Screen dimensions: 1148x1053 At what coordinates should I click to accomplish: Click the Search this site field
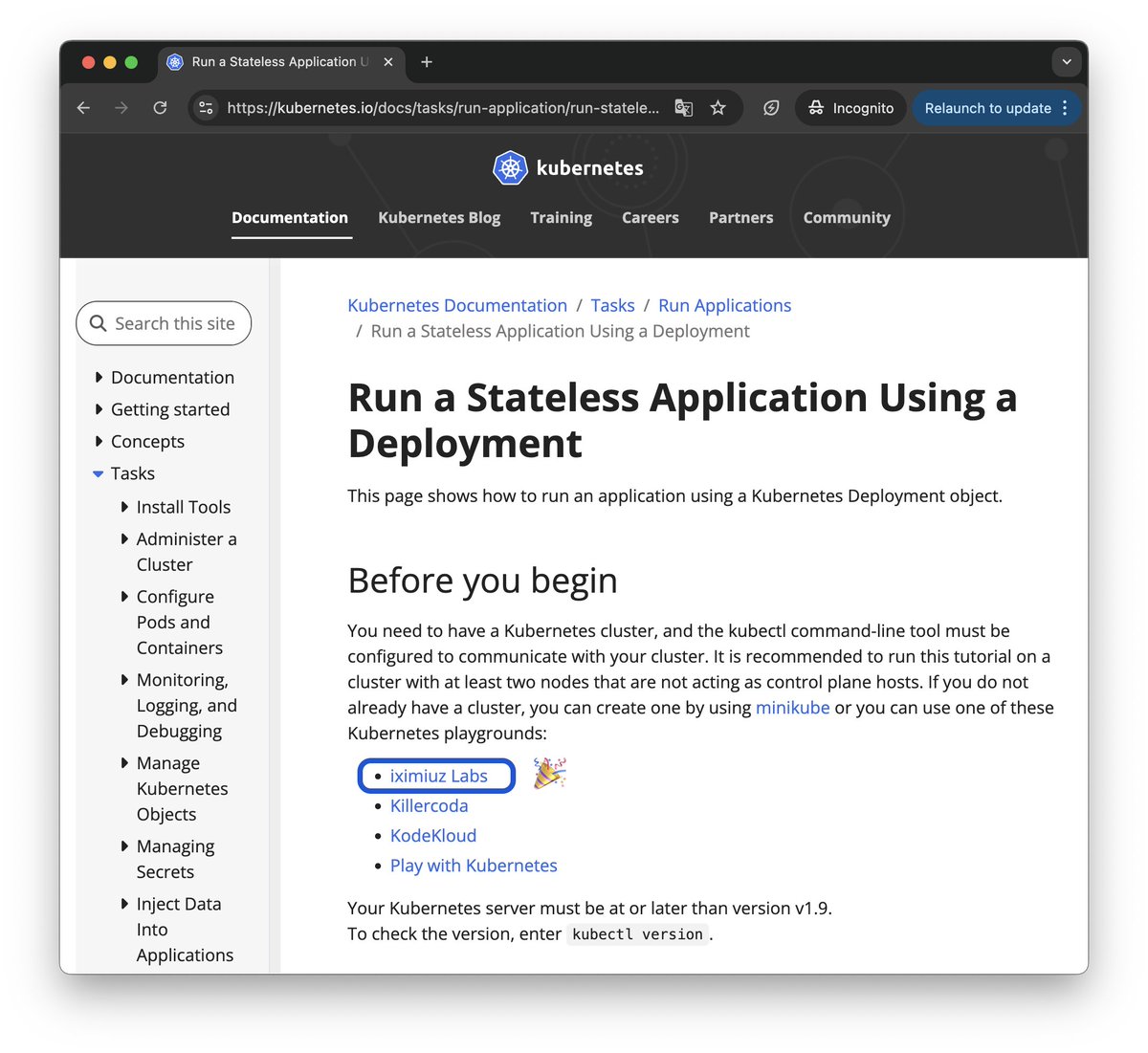coord(164,323)
